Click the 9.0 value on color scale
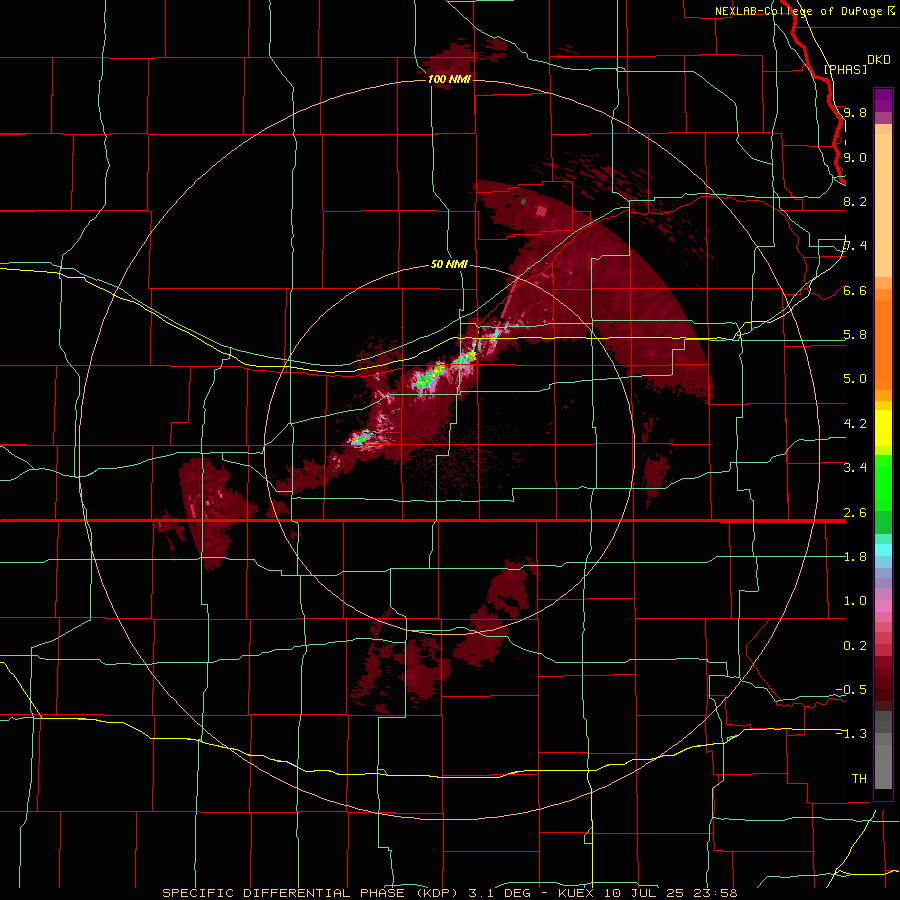Viewport: 900px width, 900px height. [x=855, y=157]
